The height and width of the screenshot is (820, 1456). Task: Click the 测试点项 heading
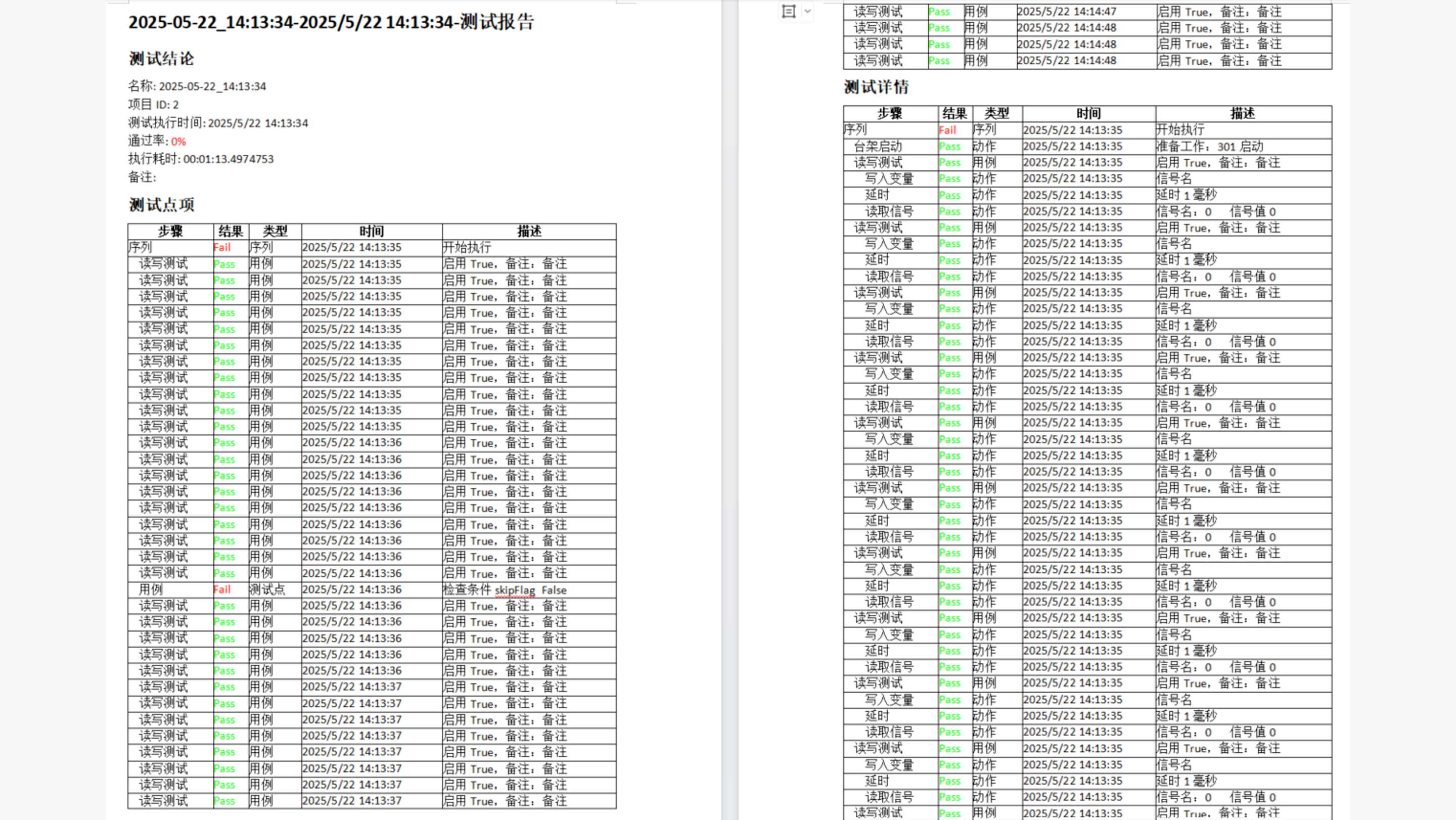tap(161, 205)
